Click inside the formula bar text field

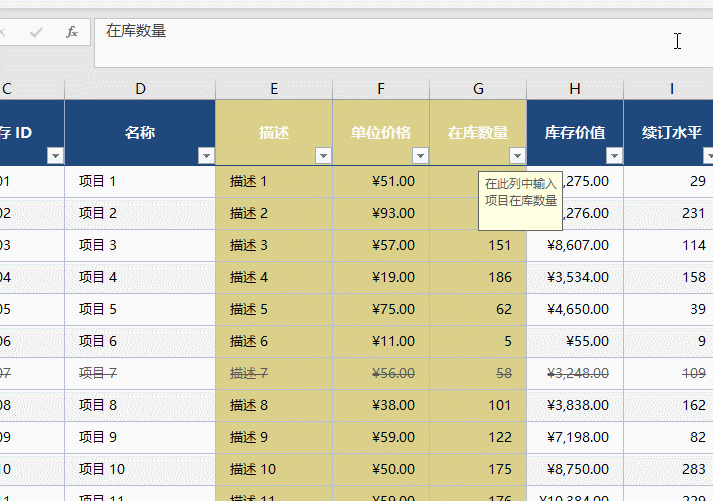click(404, 43)
